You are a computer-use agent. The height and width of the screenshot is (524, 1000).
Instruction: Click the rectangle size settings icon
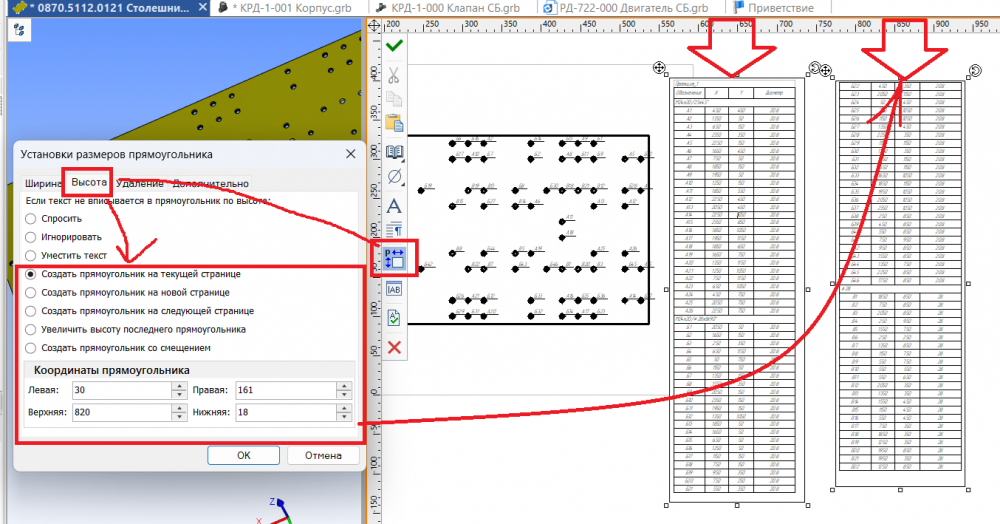pos(394,258)
